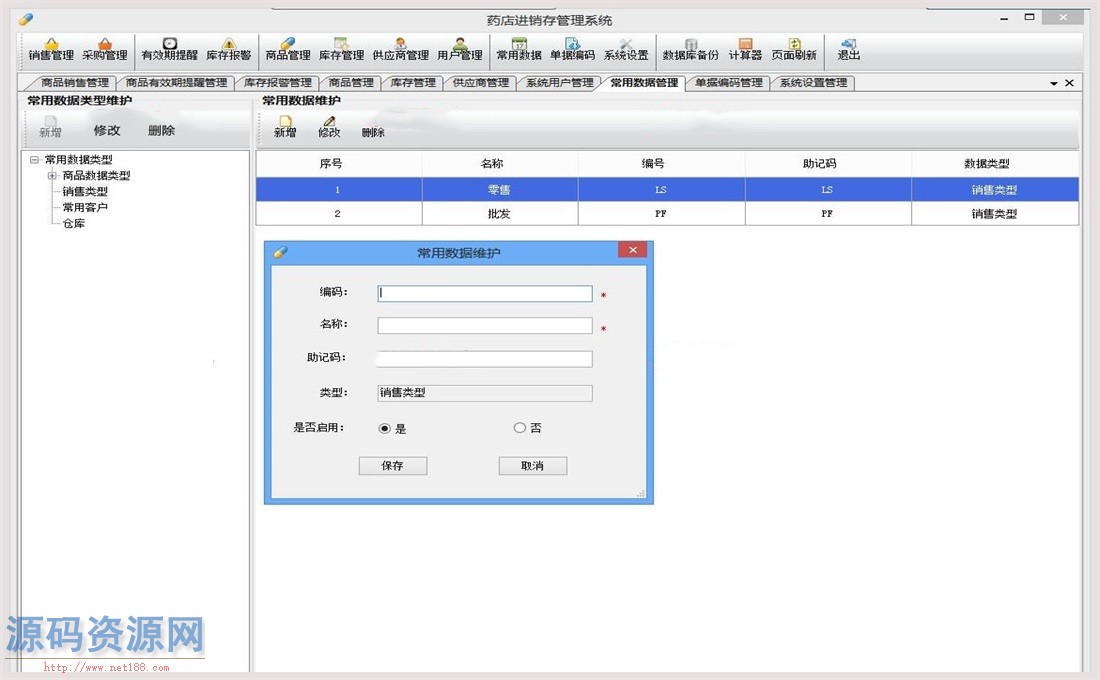Launch 数据库备份 from the toolbar
Viewport: 1100px width, 680px height.
click(690, 48)
